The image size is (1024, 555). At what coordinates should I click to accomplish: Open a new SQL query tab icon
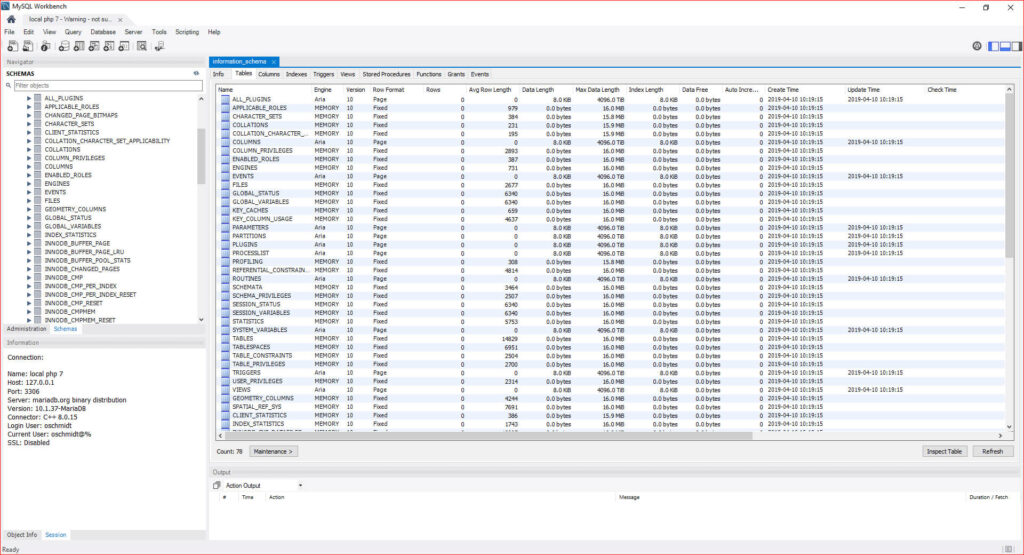(13, 46)
